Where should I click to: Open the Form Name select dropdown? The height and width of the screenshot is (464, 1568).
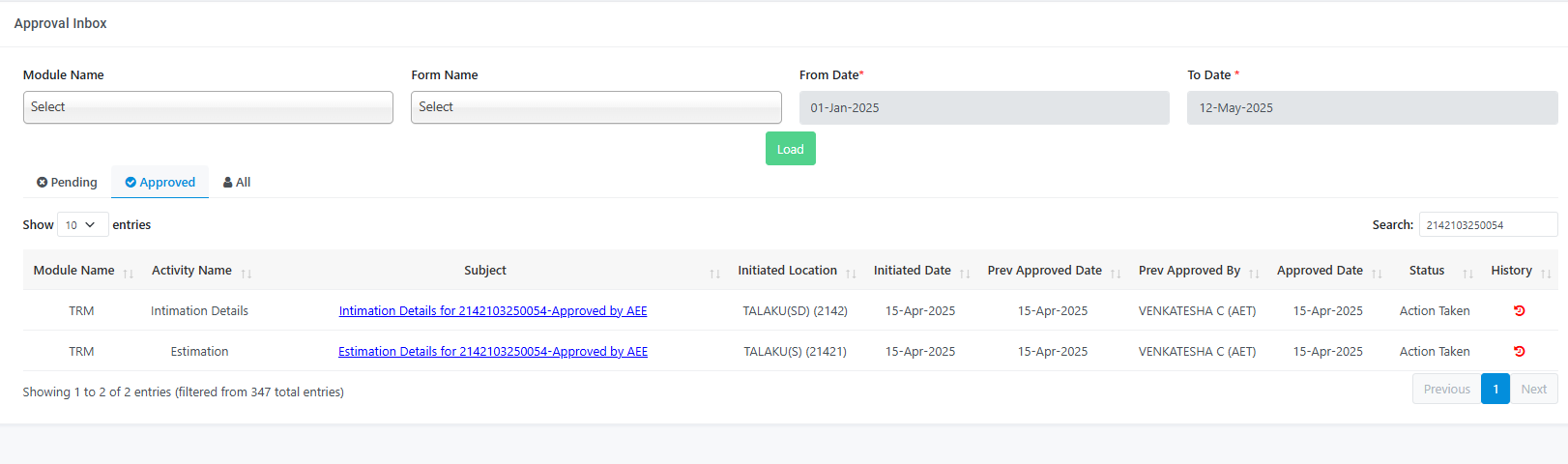pyautogui.click(x=596, y=107)
